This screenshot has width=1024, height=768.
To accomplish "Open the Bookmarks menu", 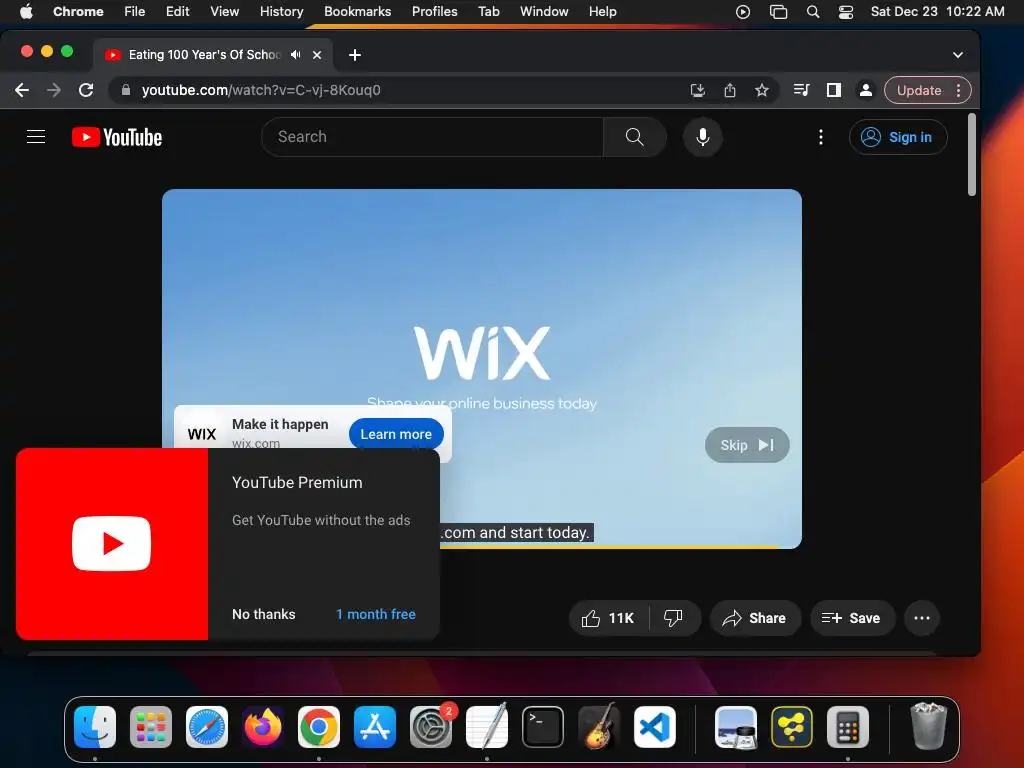I will 357,11.
